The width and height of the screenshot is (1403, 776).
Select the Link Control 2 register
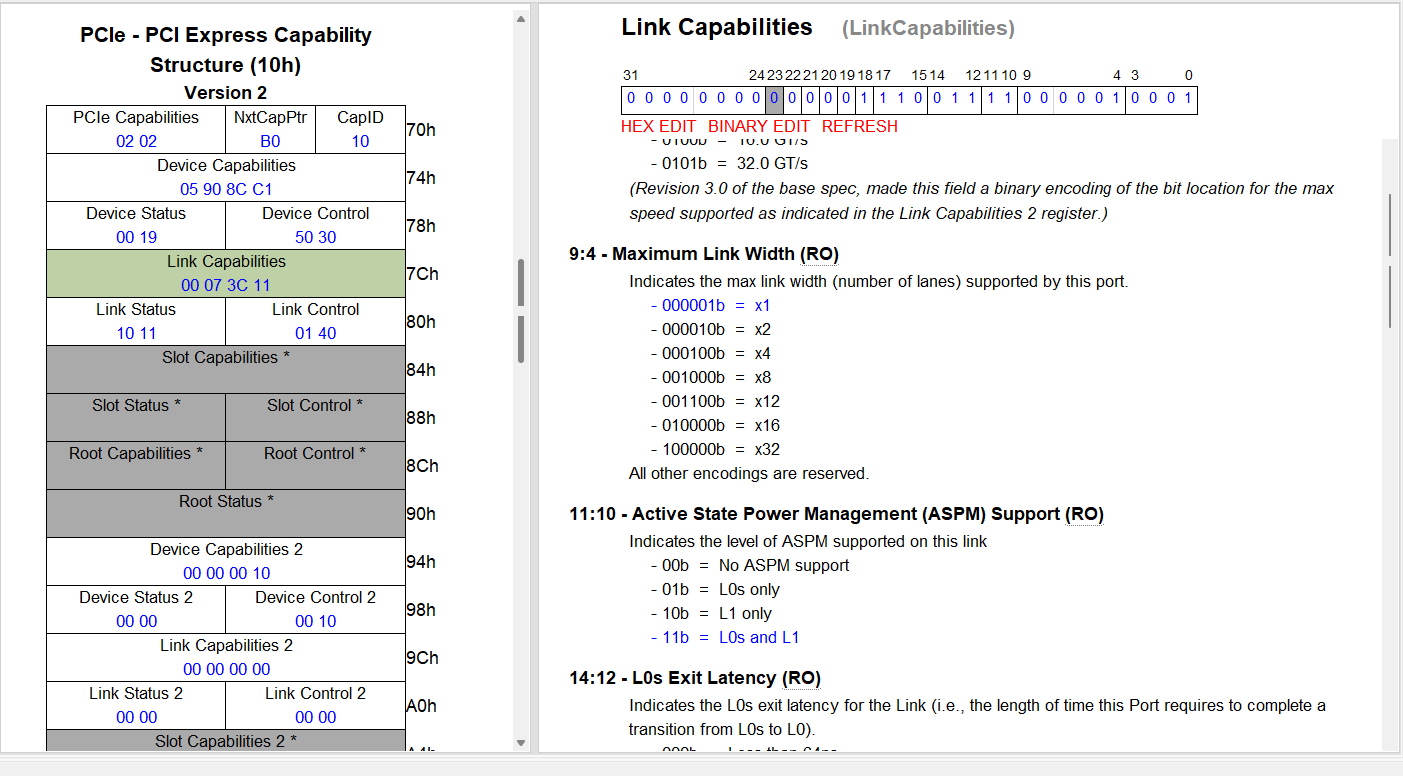[x=316, y=706]
